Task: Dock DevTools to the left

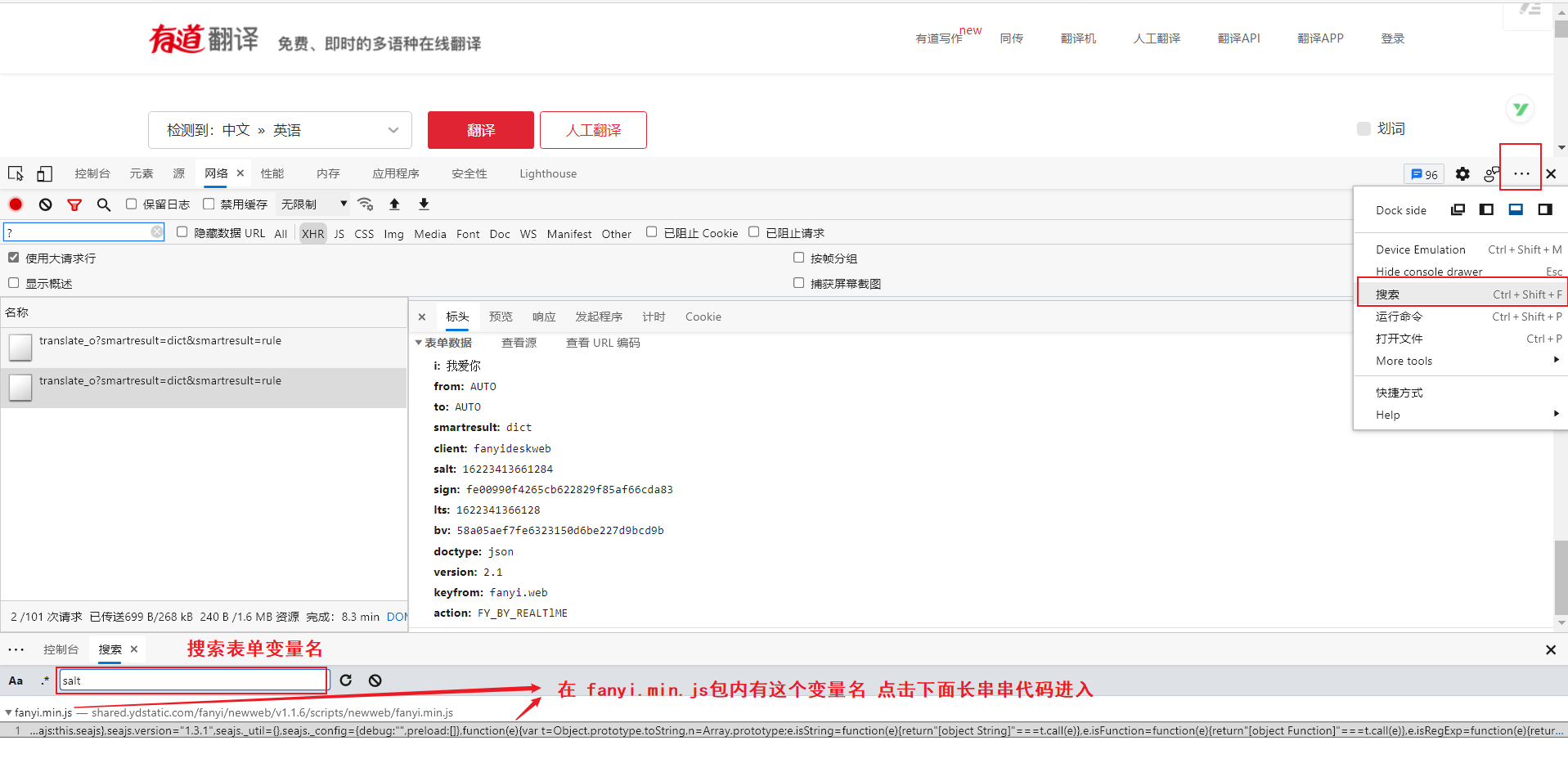Action: coord(1487,209)
